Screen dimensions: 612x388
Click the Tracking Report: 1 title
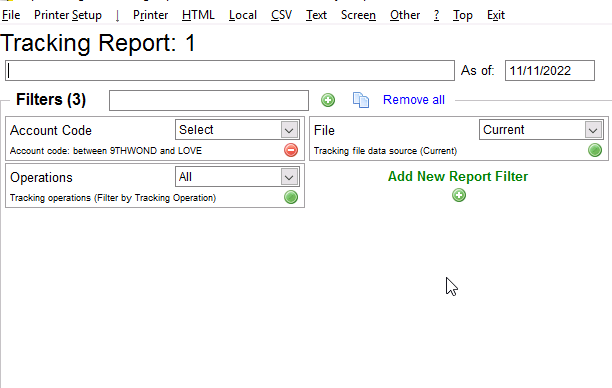pos(98,43)
